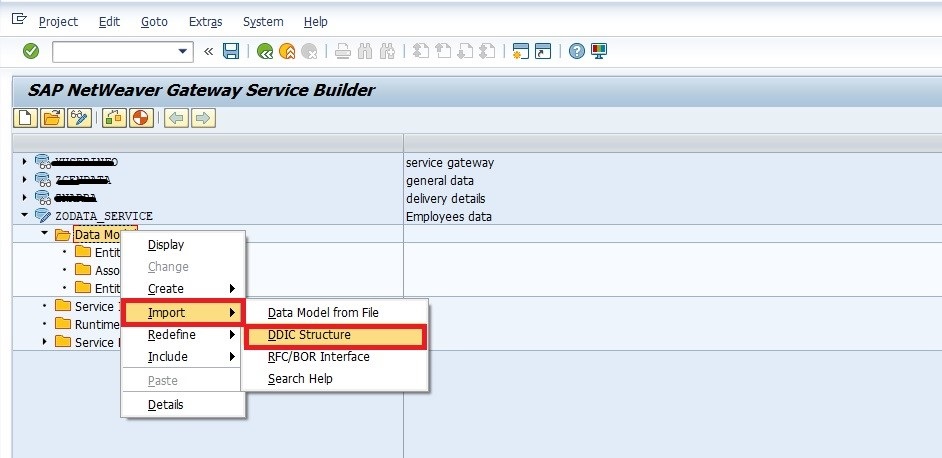Viewport: 942px width, 458px height.
Task: Click the Runtime folder icon in the tree
Action: 63,324
